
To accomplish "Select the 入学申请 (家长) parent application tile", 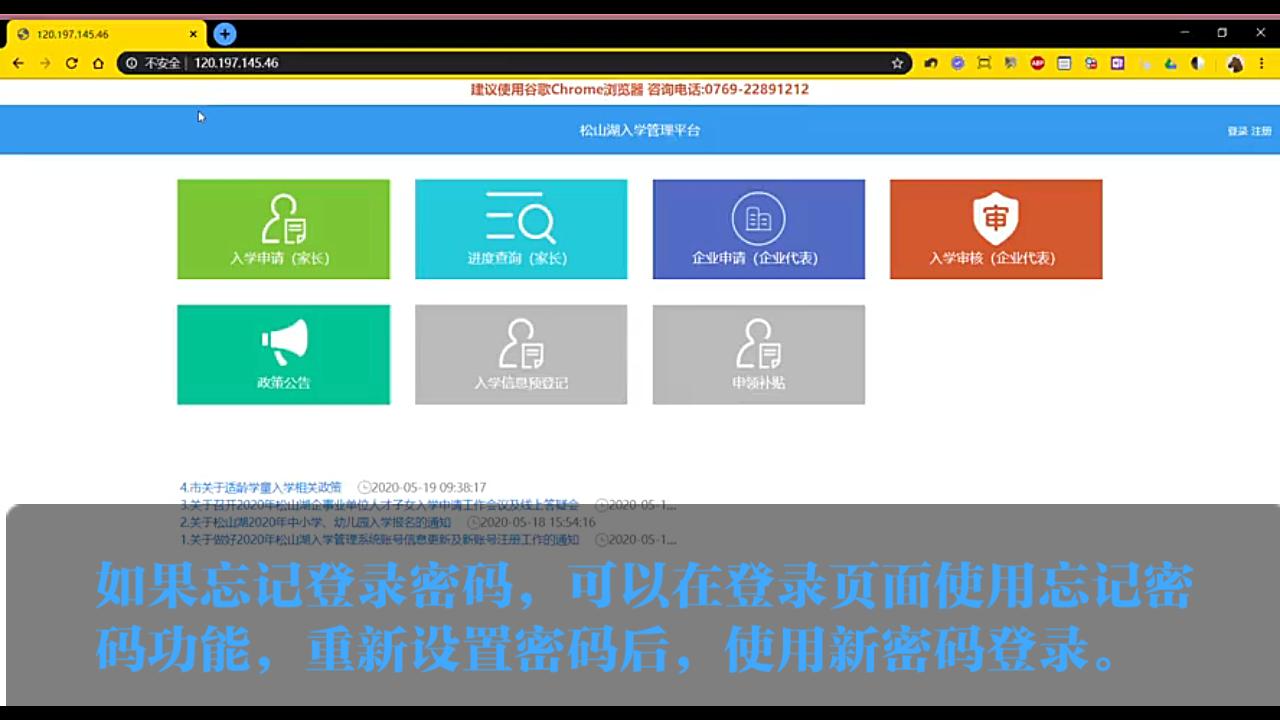I will click(x=283, y=228).
